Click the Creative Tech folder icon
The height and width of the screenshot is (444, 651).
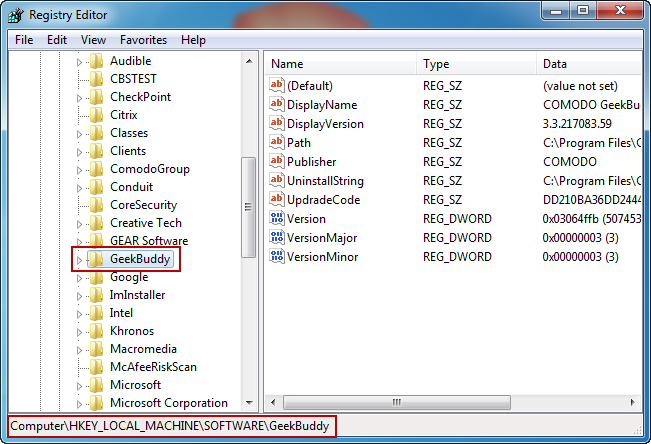96,223
